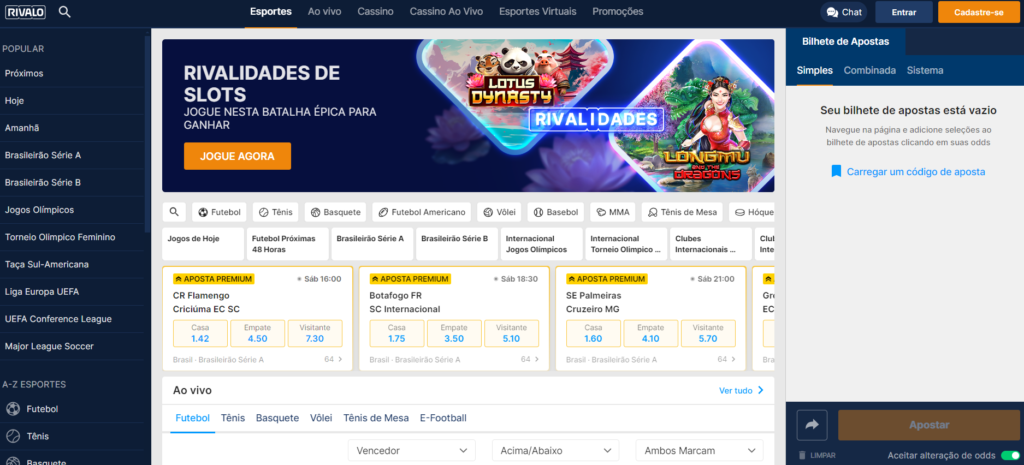Select the Vôlei live tab
This screenshot has height=465, width=1024.
(x=321, y=418)
